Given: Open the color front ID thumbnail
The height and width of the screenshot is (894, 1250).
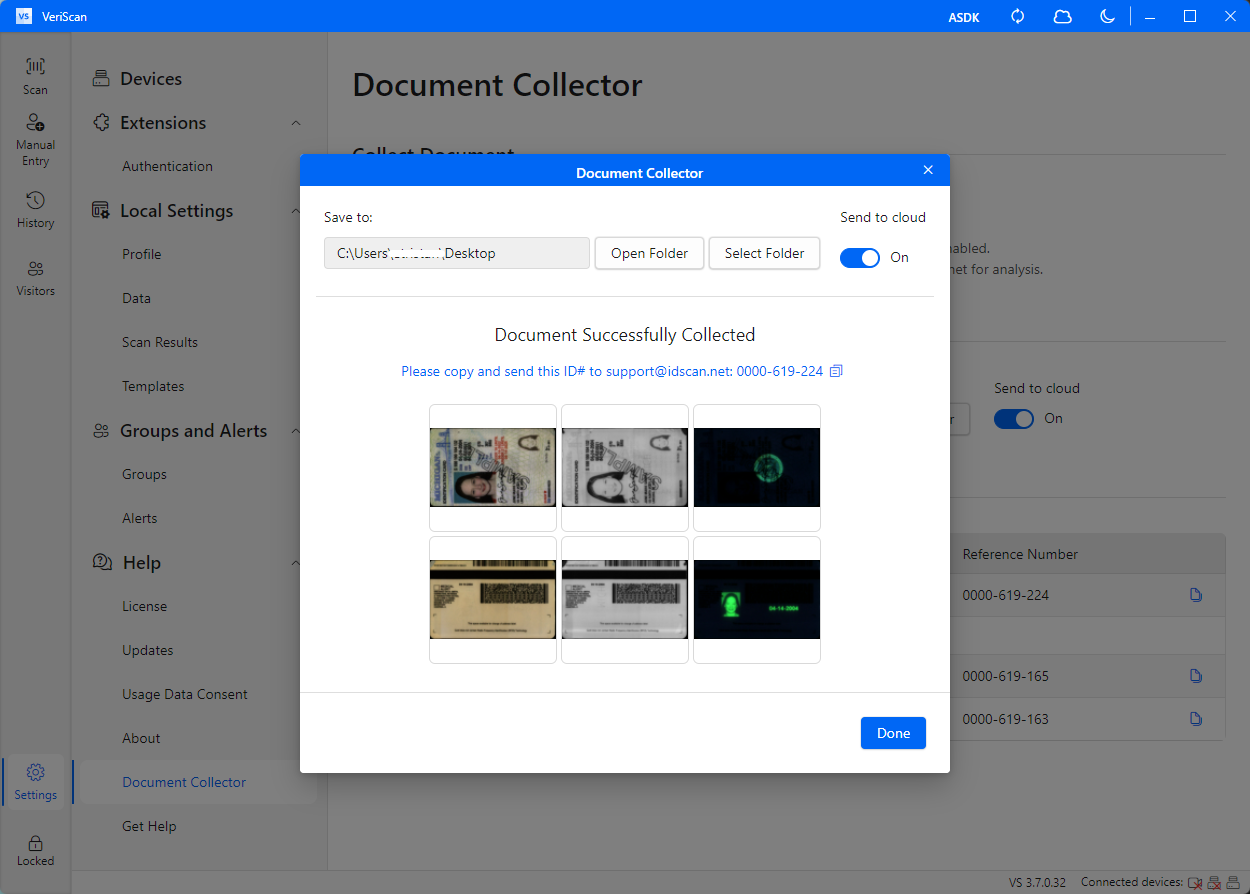Looking at the screenshot, I should (493, 468).
